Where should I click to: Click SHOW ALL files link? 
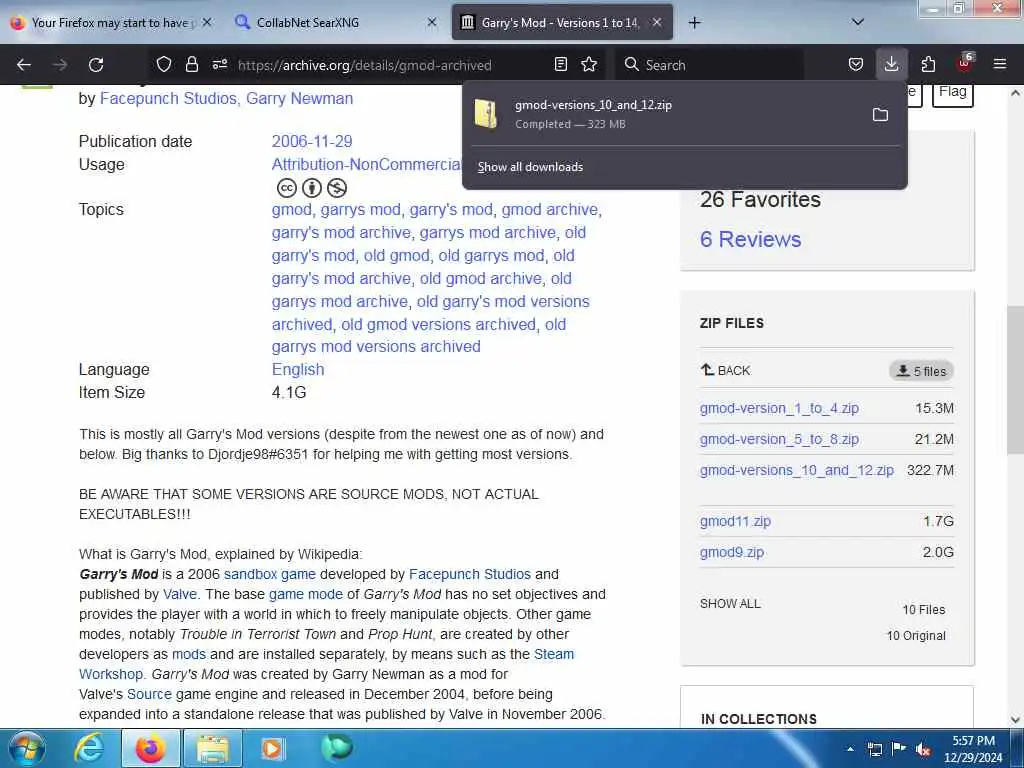[x=730, y=604]
